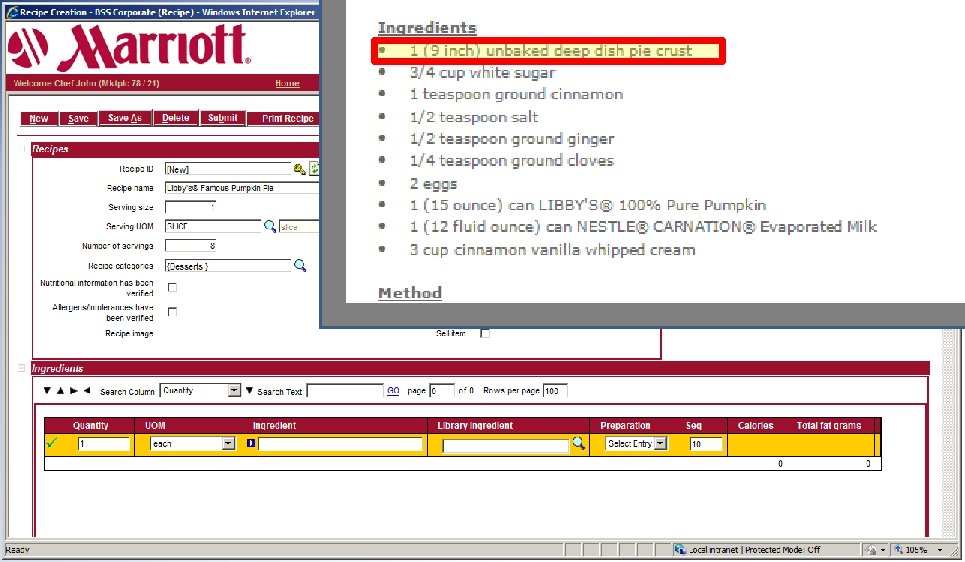Click the Serving size input field
Viewport: 965px width, 562px height.
coord(190,207)
